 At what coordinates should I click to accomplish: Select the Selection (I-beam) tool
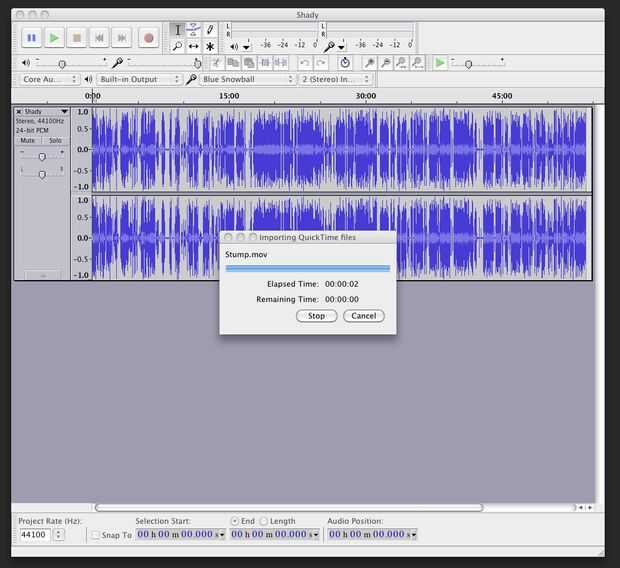178,30
